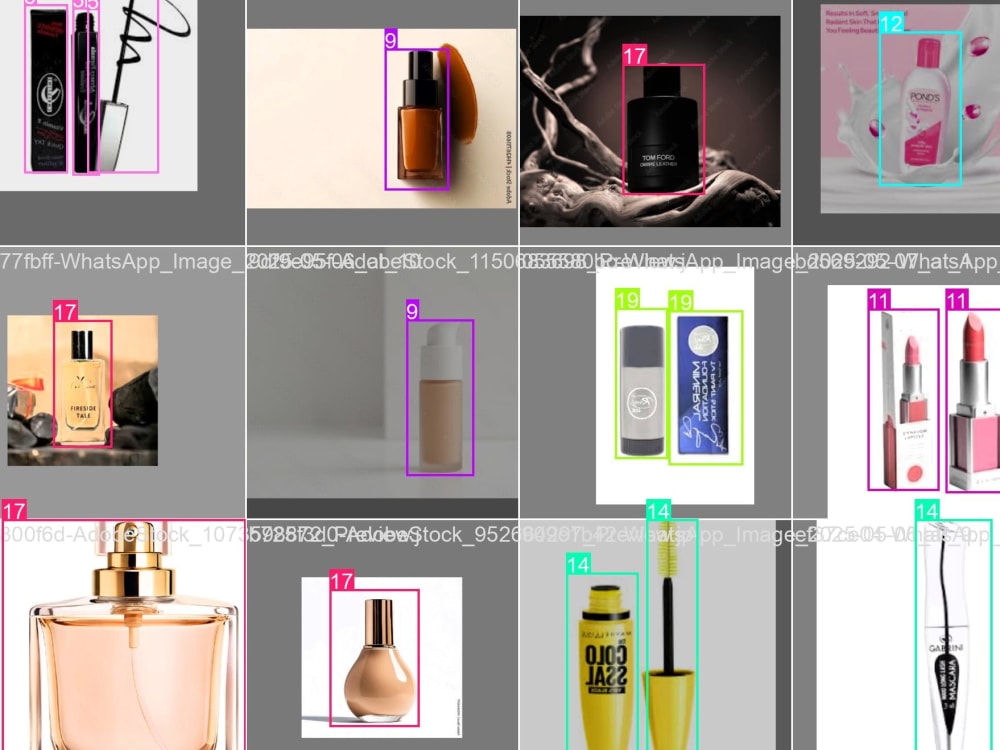This screenshot has height=750, width=1000.
Task: Click label 19 above grey stick tube
Action: click(x=628, y=299)
